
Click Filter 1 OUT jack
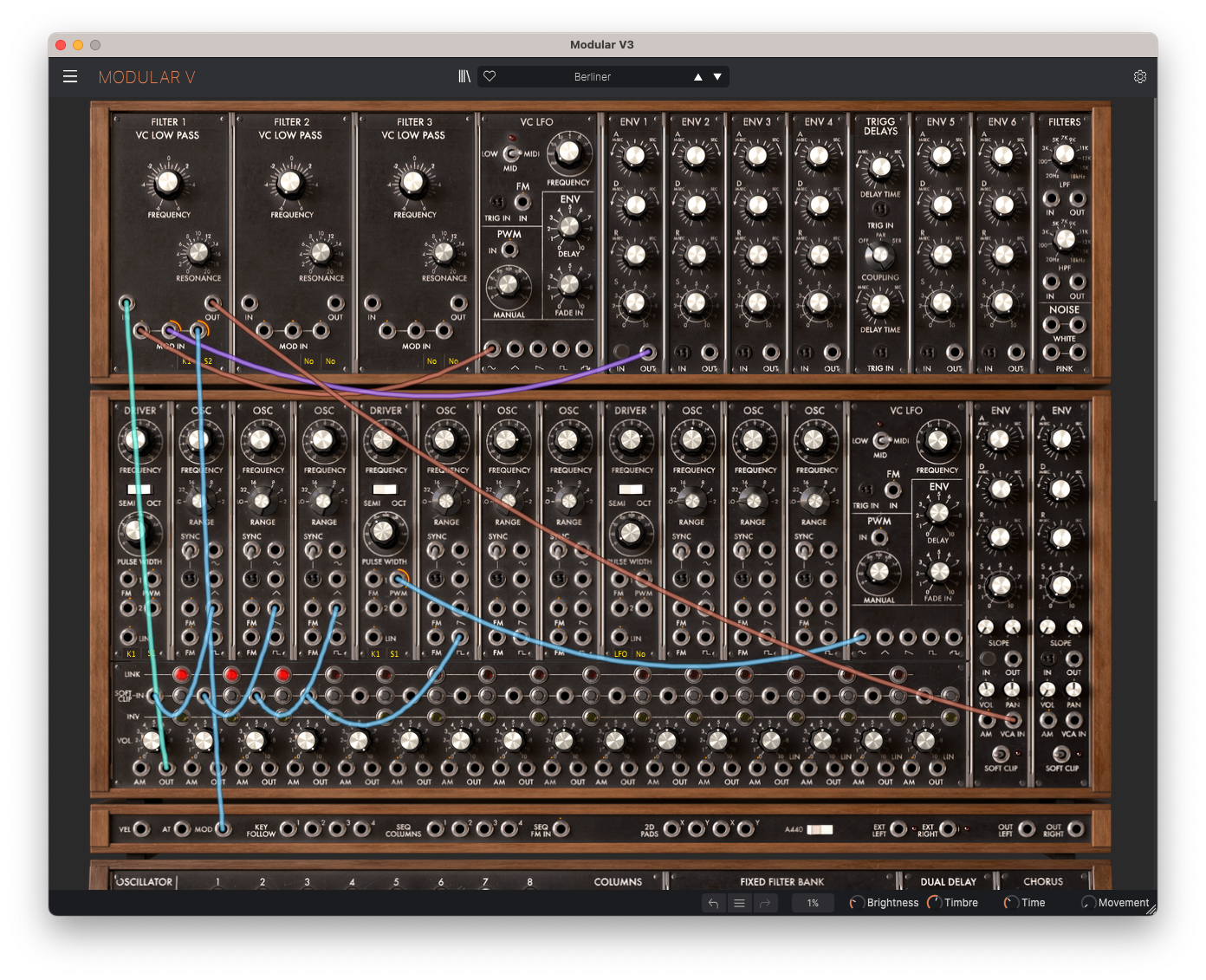212,303
